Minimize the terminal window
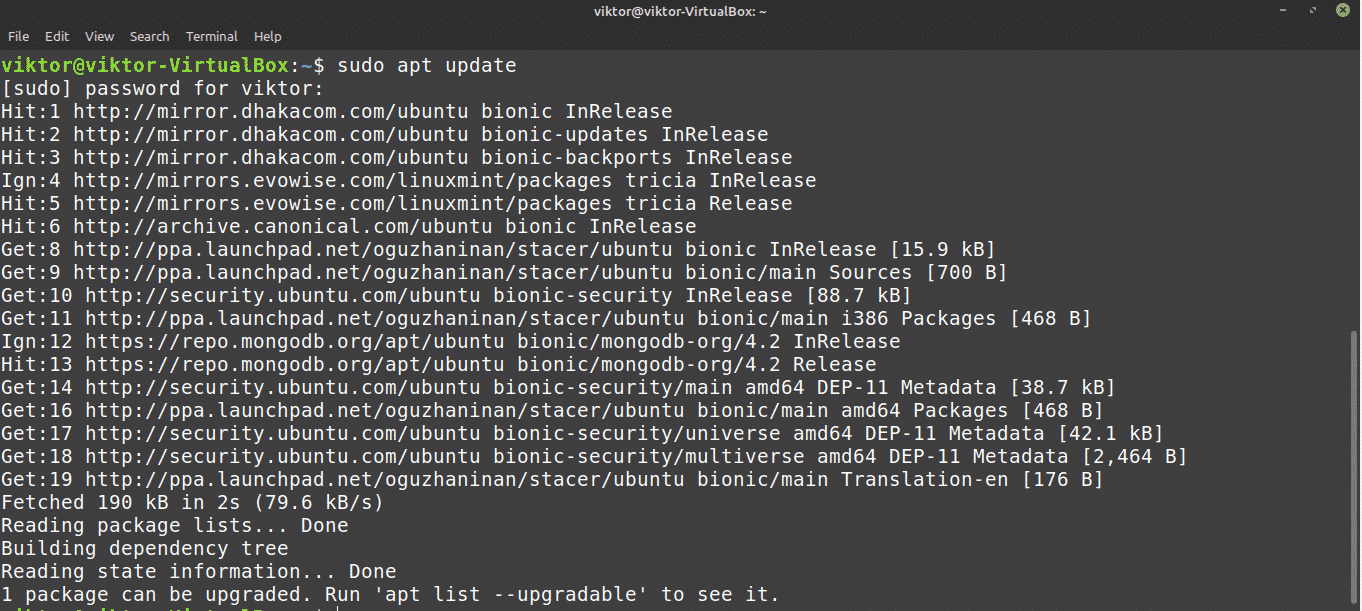This screenshot has width=1362, height=611. coord(1284,11)
